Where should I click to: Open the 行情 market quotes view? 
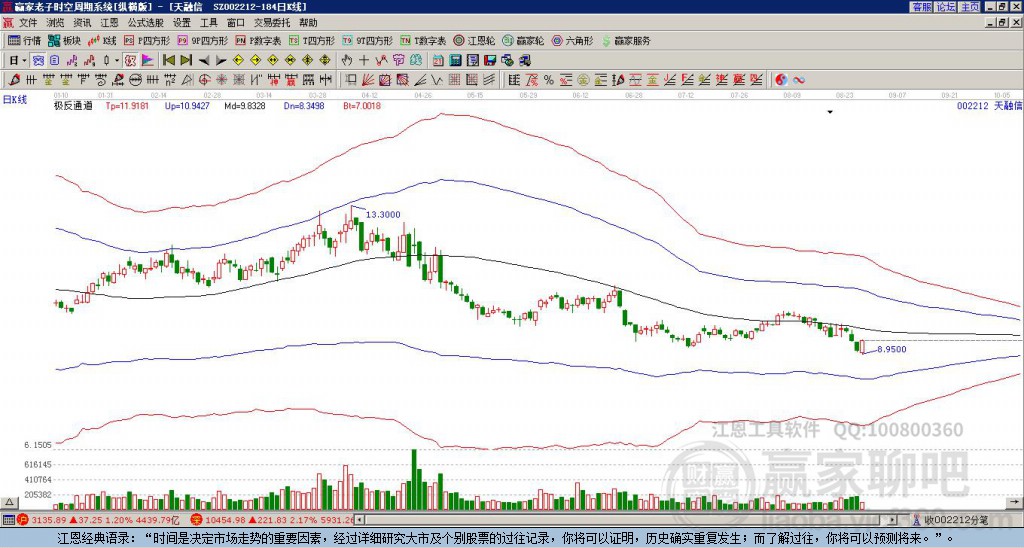click(24, 40)
